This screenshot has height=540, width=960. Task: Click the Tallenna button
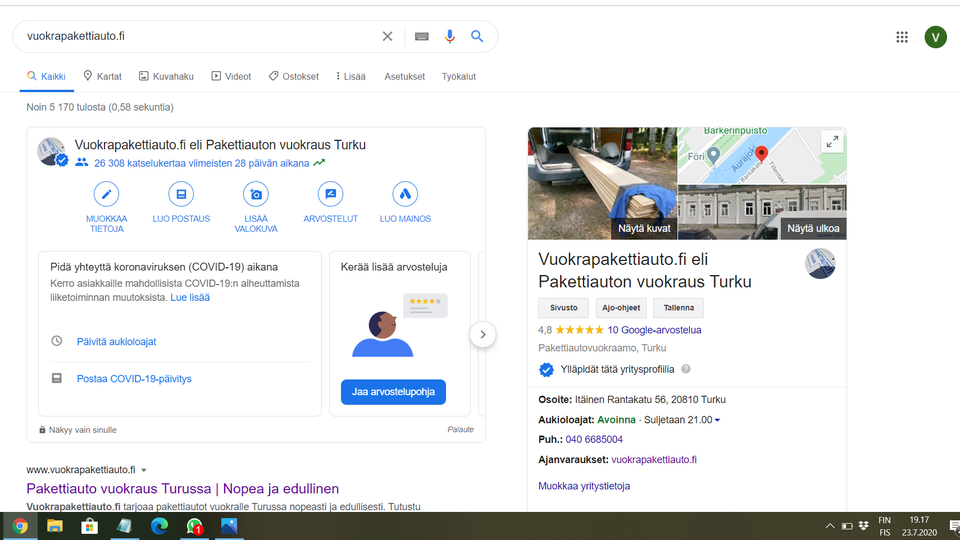tap(678, 308)
